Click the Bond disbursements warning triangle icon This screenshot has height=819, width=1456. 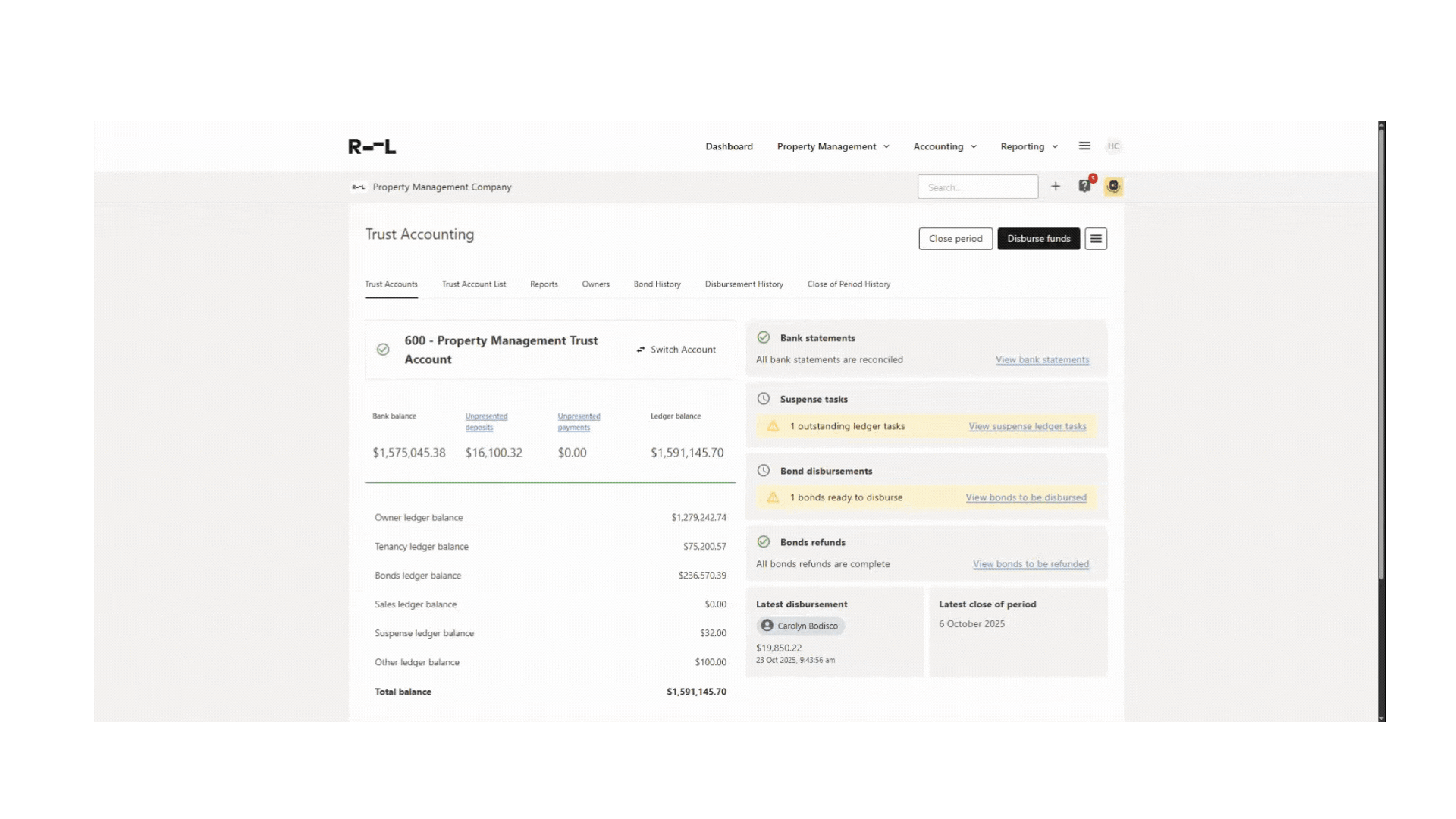(x=773, y=497)
